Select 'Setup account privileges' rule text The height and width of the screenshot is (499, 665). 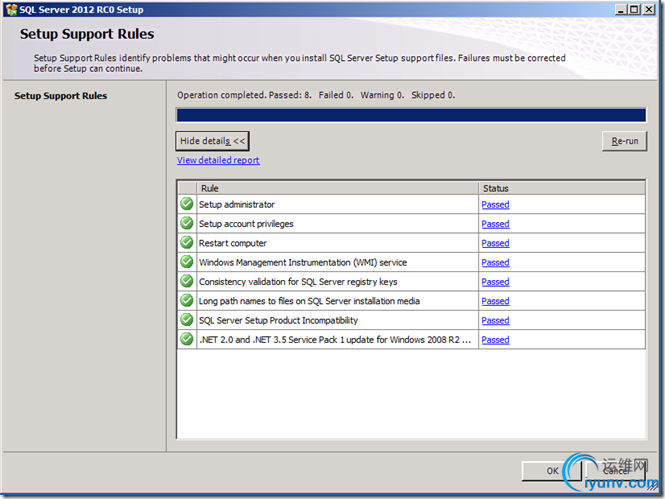[246, 224]
